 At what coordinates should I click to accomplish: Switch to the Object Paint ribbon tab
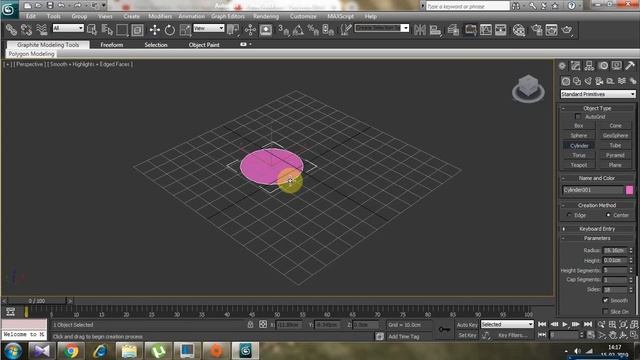204,45
